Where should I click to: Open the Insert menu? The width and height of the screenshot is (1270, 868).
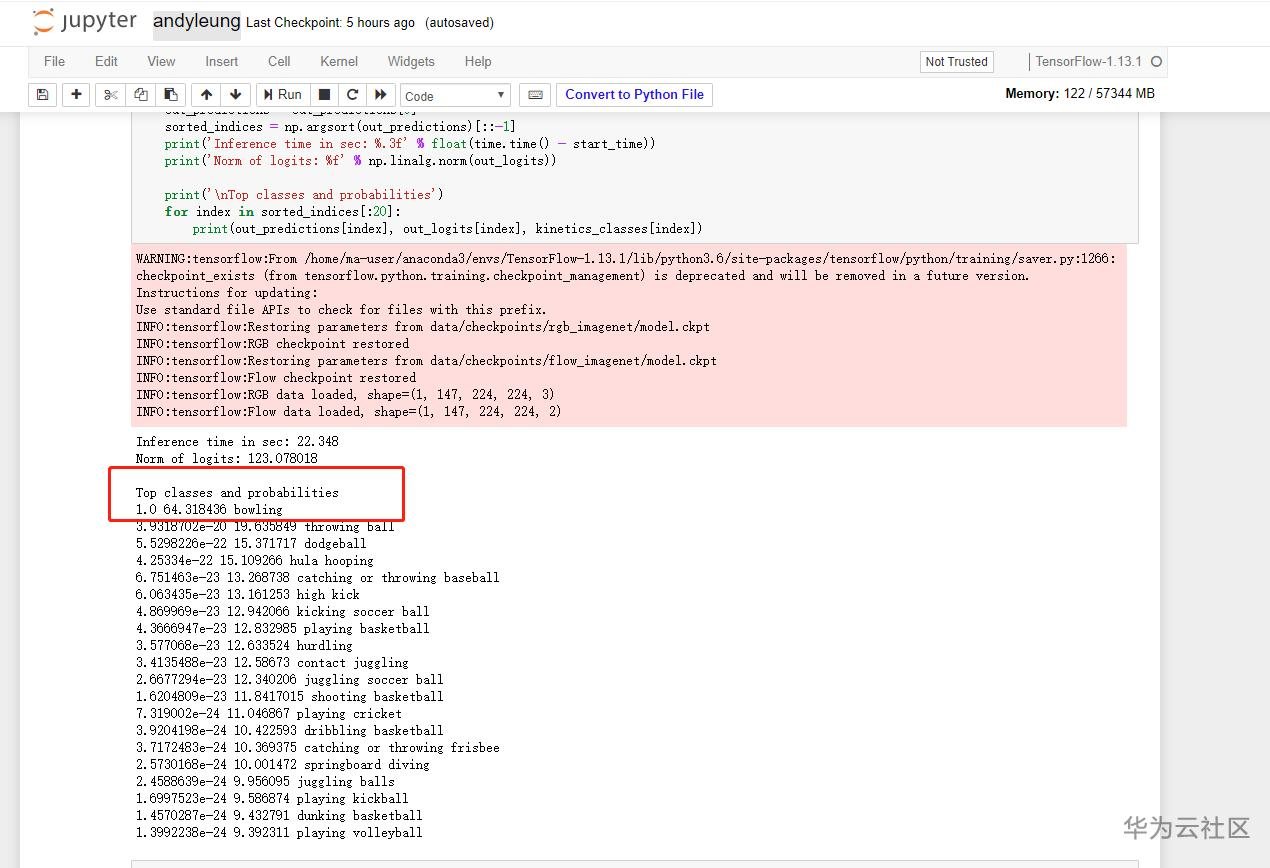(222, 61)
